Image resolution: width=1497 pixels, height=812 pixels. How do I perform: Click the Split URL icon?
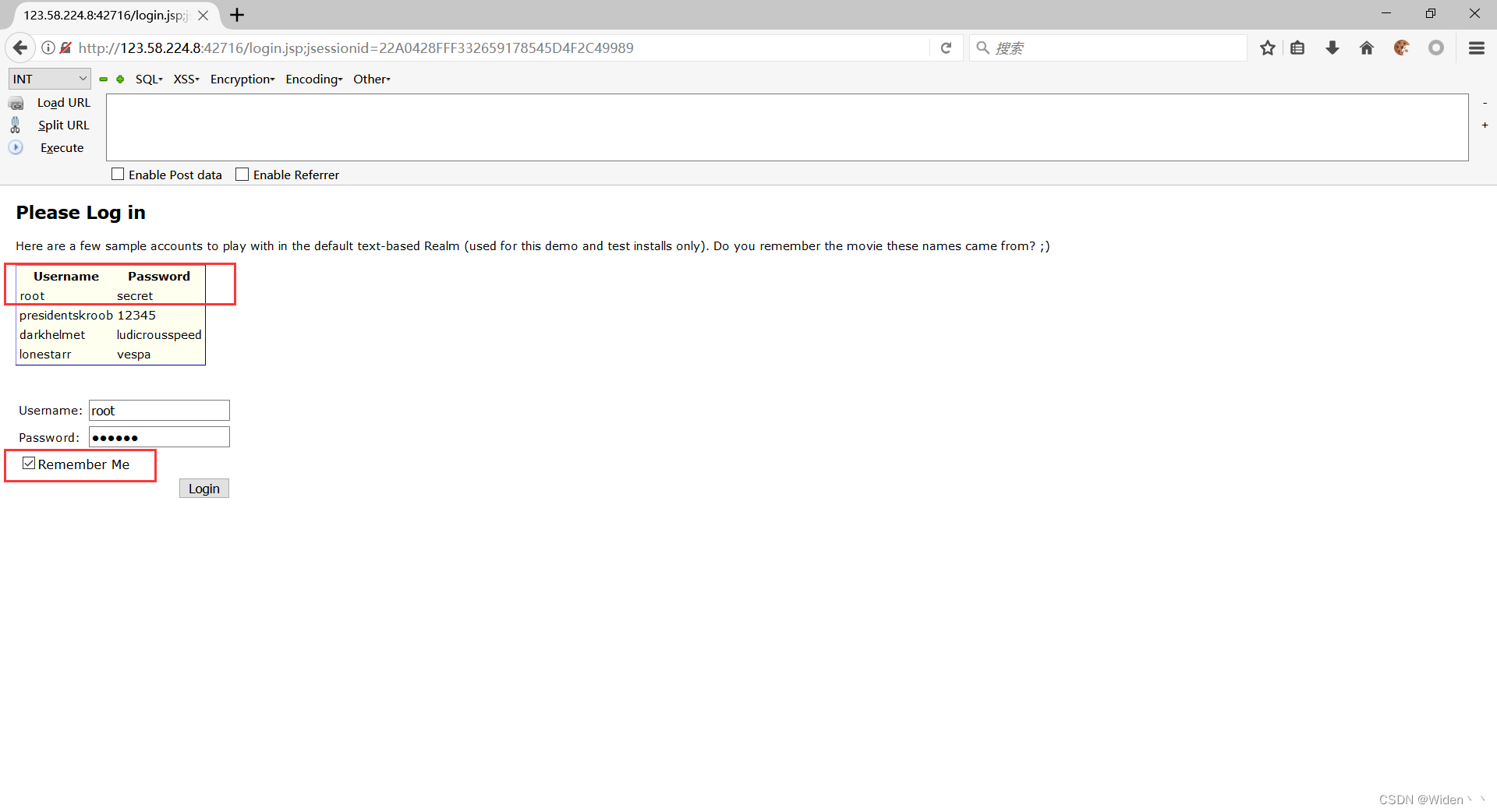pos(16,125)
